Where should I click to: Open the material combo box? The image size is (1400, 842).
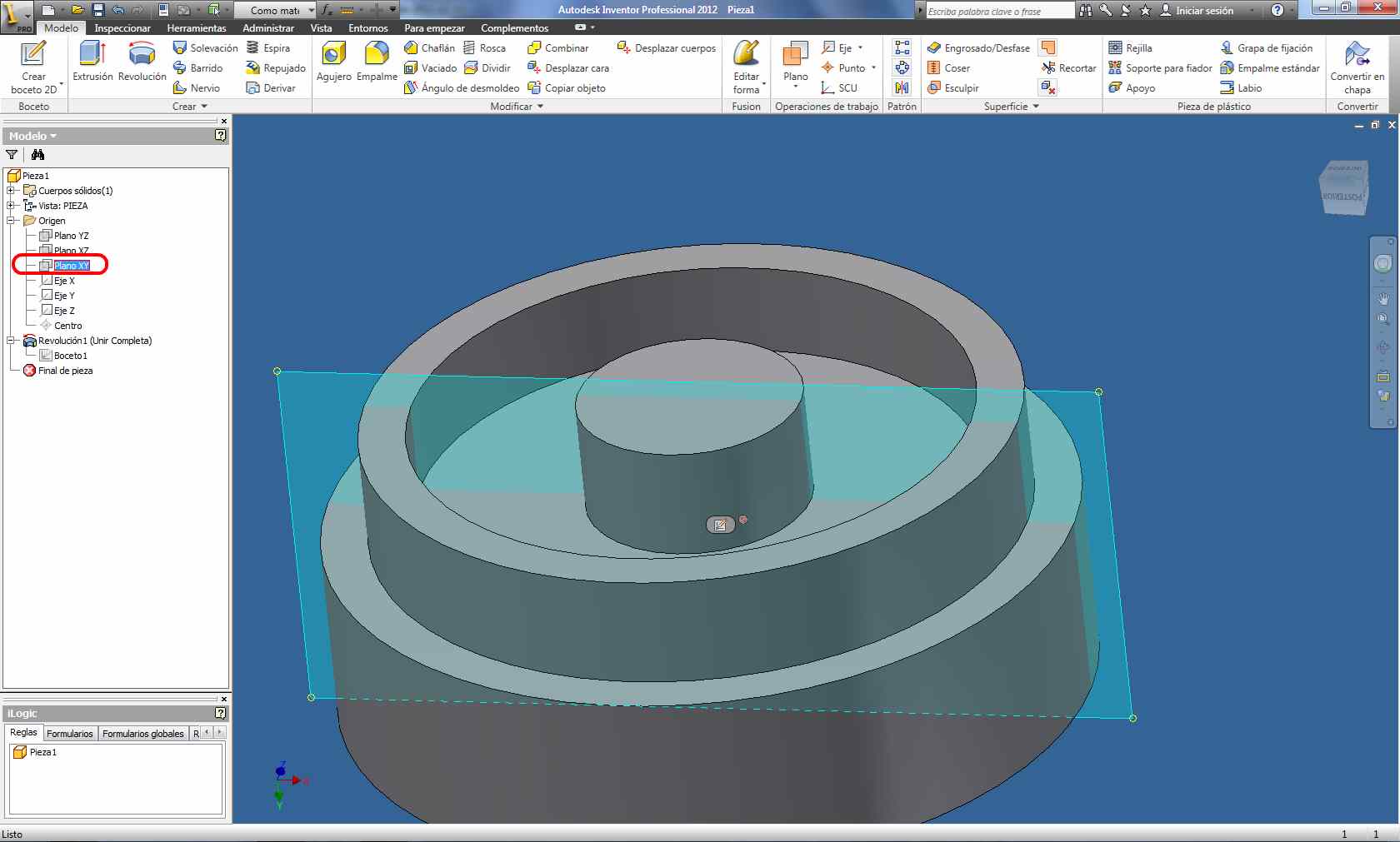click(275, 10)
